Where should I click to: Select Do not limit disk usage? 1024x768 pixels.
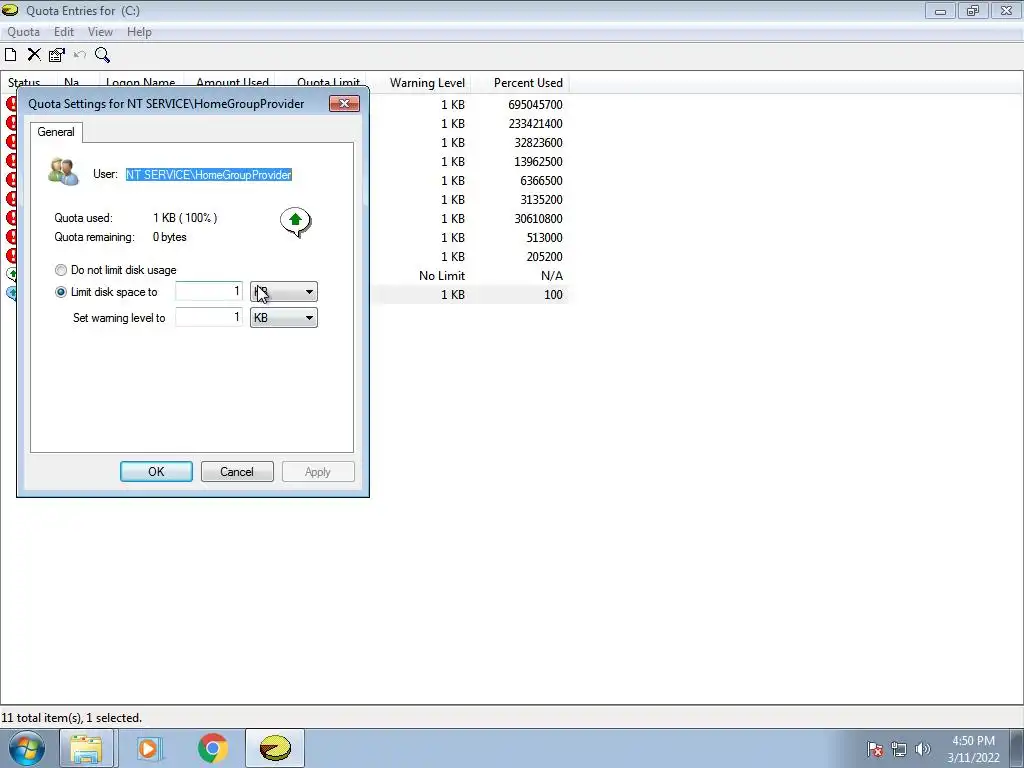pyautogui.click(x=116, y=270)
